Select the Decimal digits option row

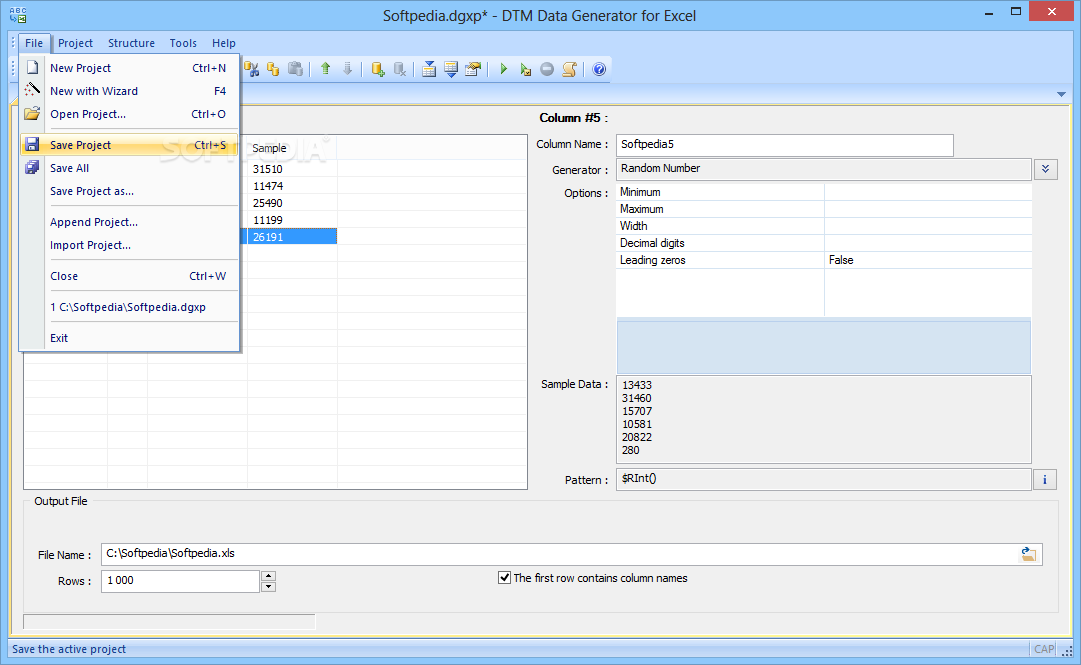pyautogui.click(x=824, y=243)
